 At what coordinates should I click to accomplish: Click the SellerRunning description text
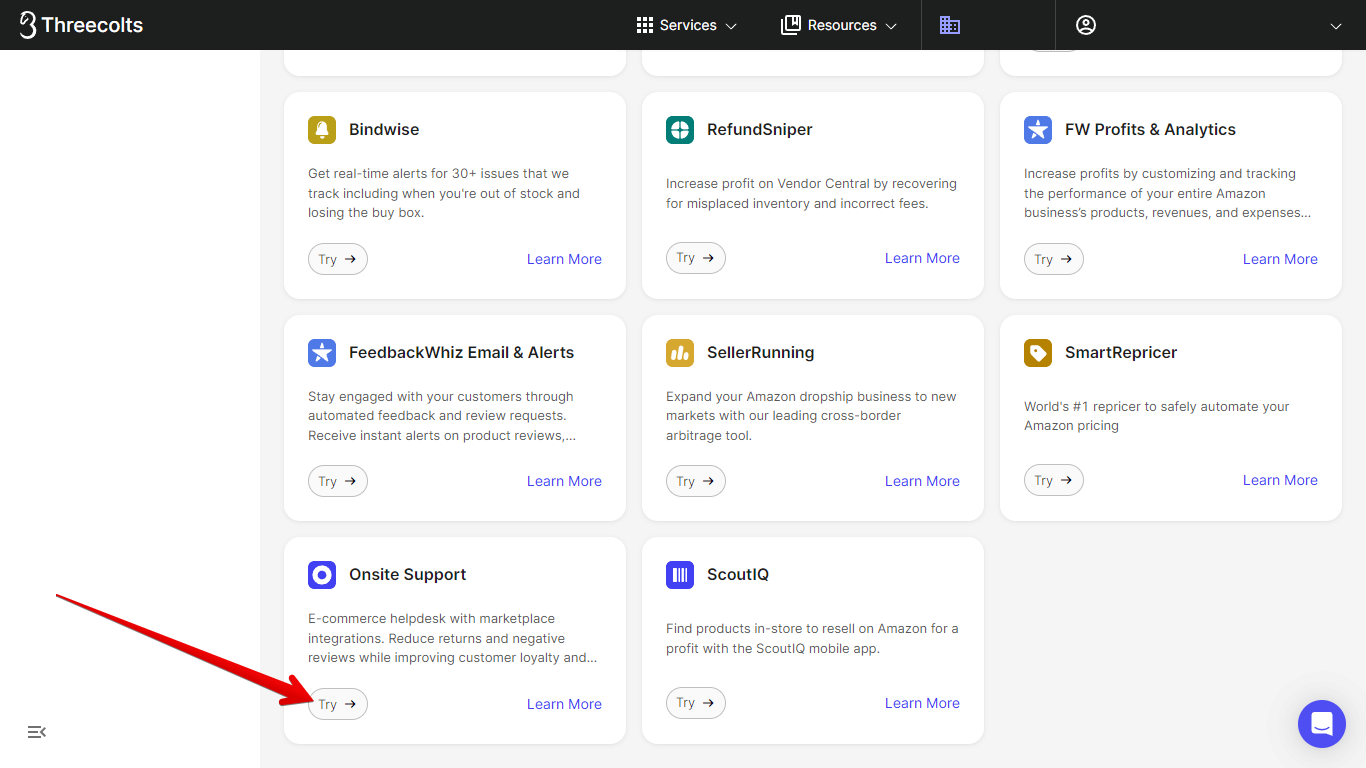[x=811, y=416]
